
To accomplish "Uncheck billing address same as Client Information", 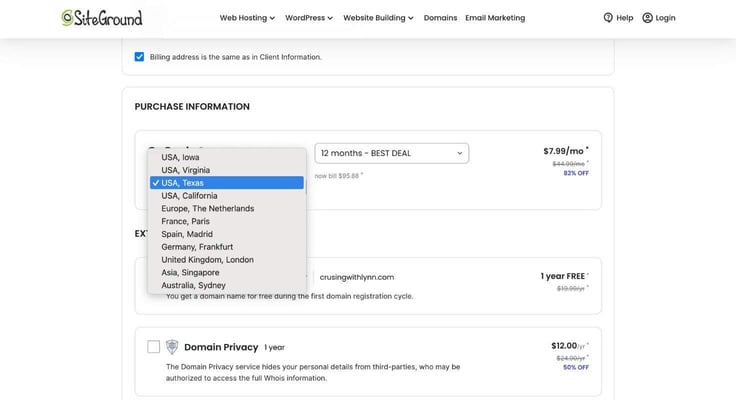I will point(139,57).
